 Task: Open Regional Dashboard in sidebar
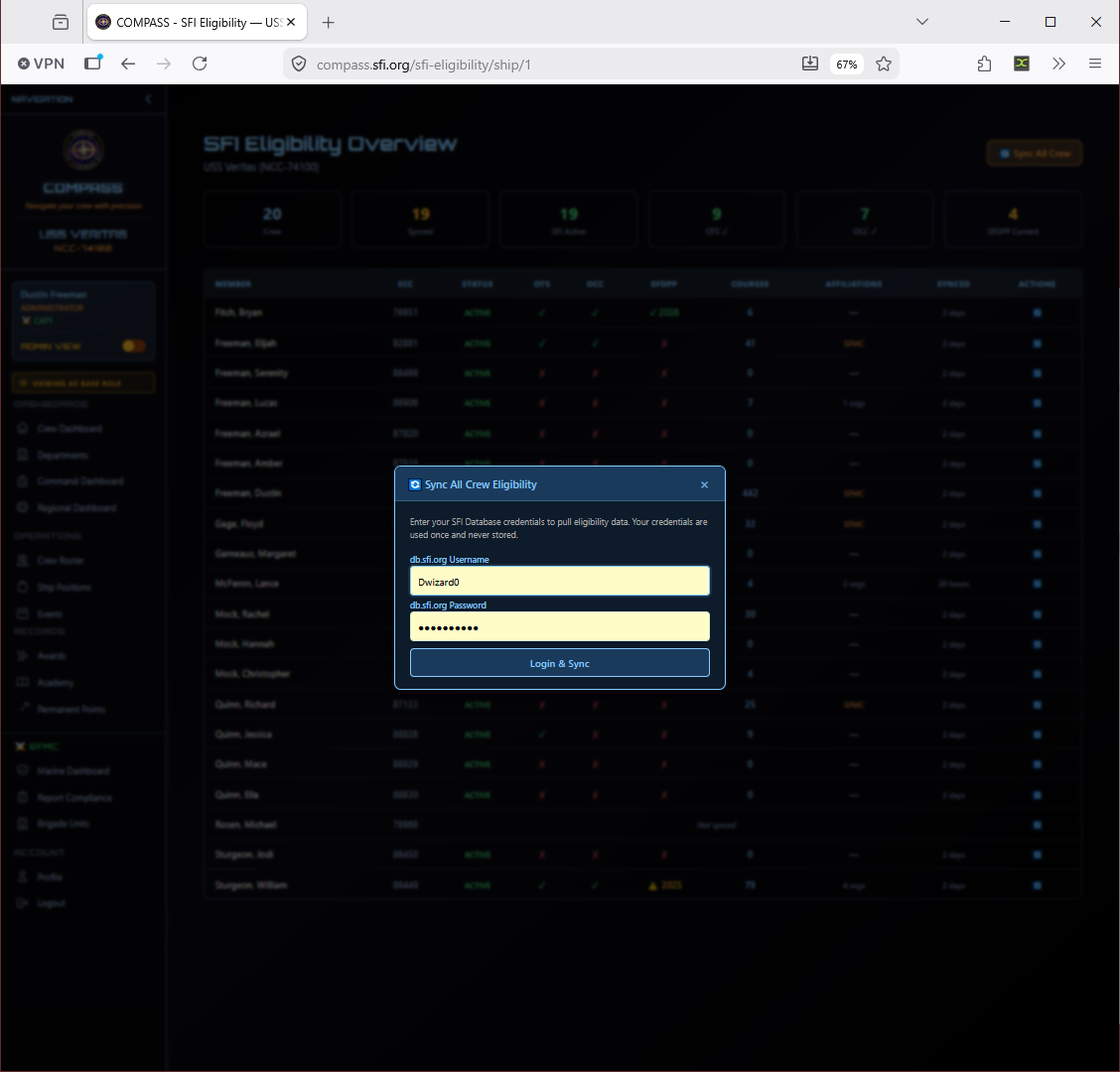(x=76, y=508)
